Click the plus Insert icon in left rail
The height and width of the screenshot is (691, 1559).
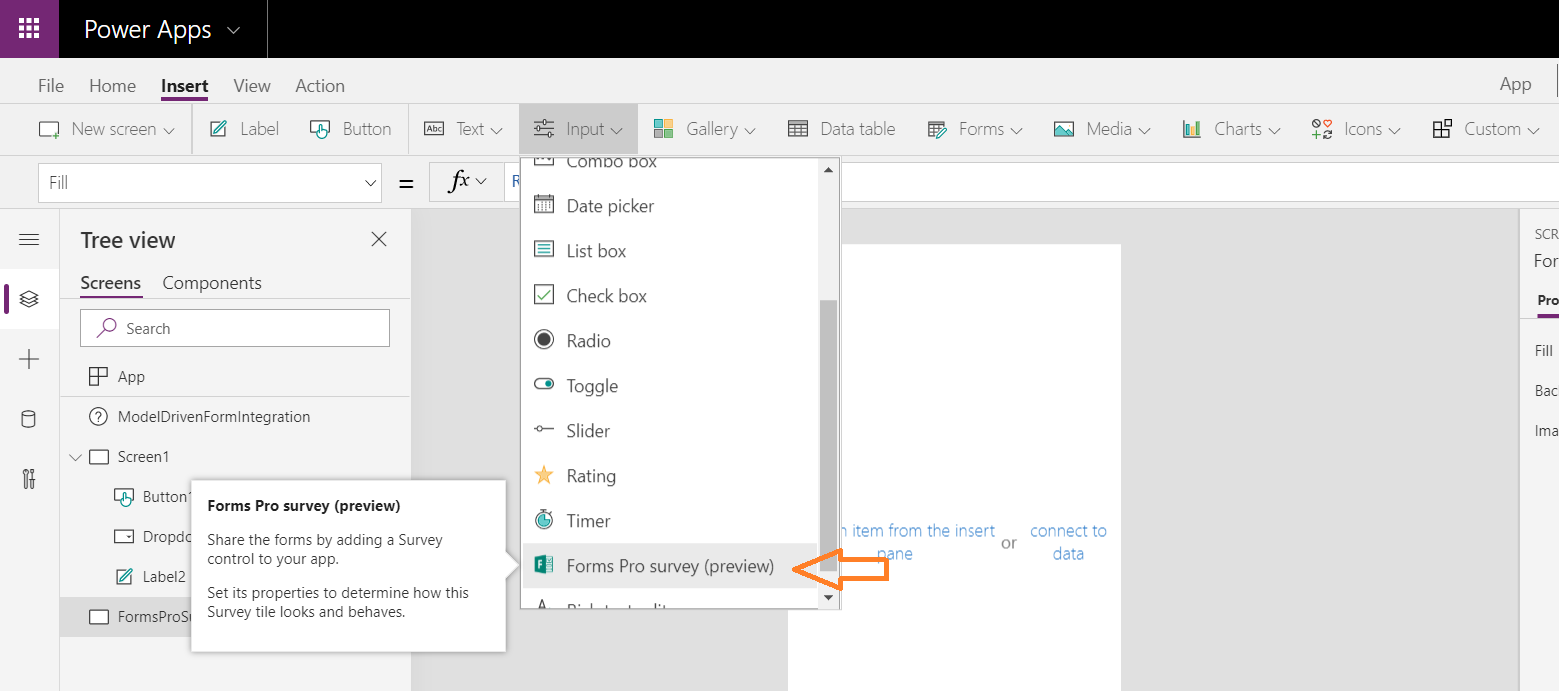pyautogui.click(x=29, y=359)
